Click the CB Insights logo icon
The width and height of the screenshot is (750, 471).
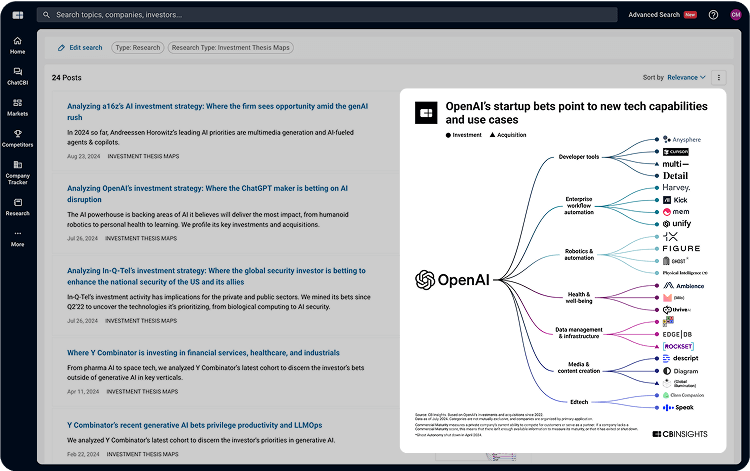click(x=17, y=15)
